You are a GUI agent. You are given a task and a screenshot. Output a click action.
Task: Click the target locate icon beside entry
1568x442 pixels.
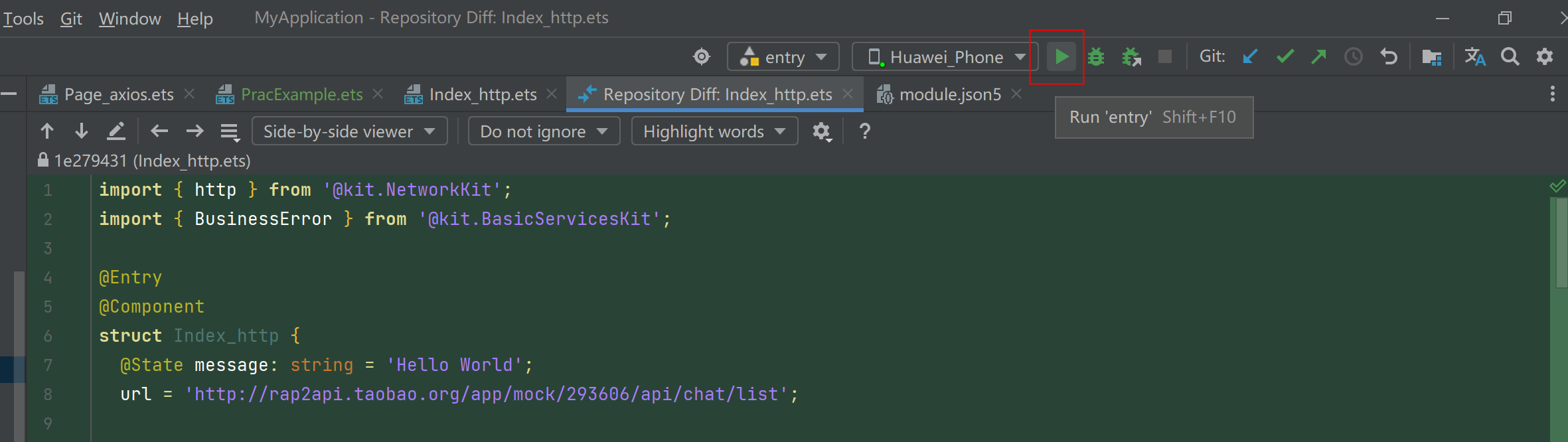point(702,56)
